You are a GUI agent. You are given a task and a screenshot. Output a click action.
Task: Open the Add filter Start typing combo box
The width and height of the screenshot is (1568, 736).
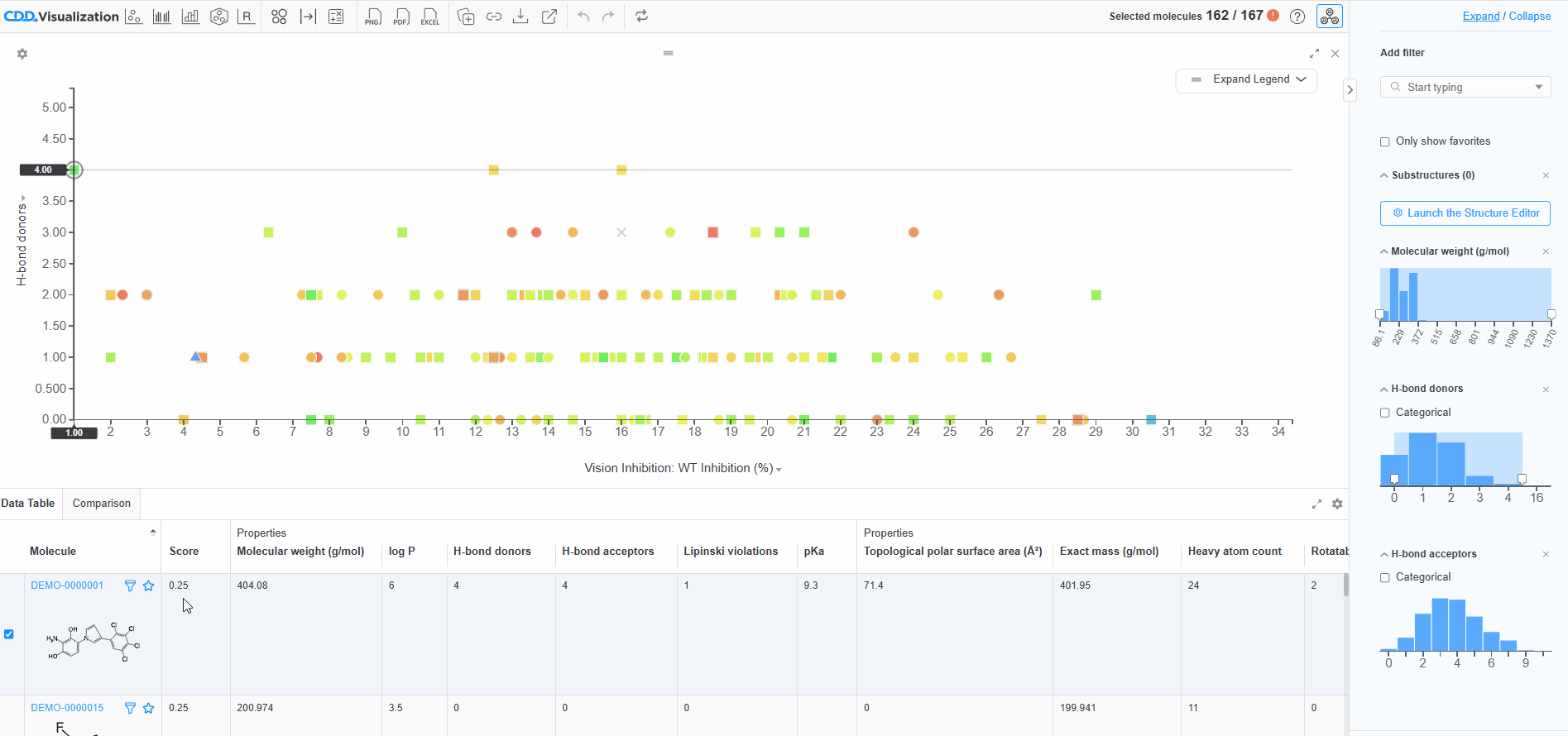tap(1465, 87)
